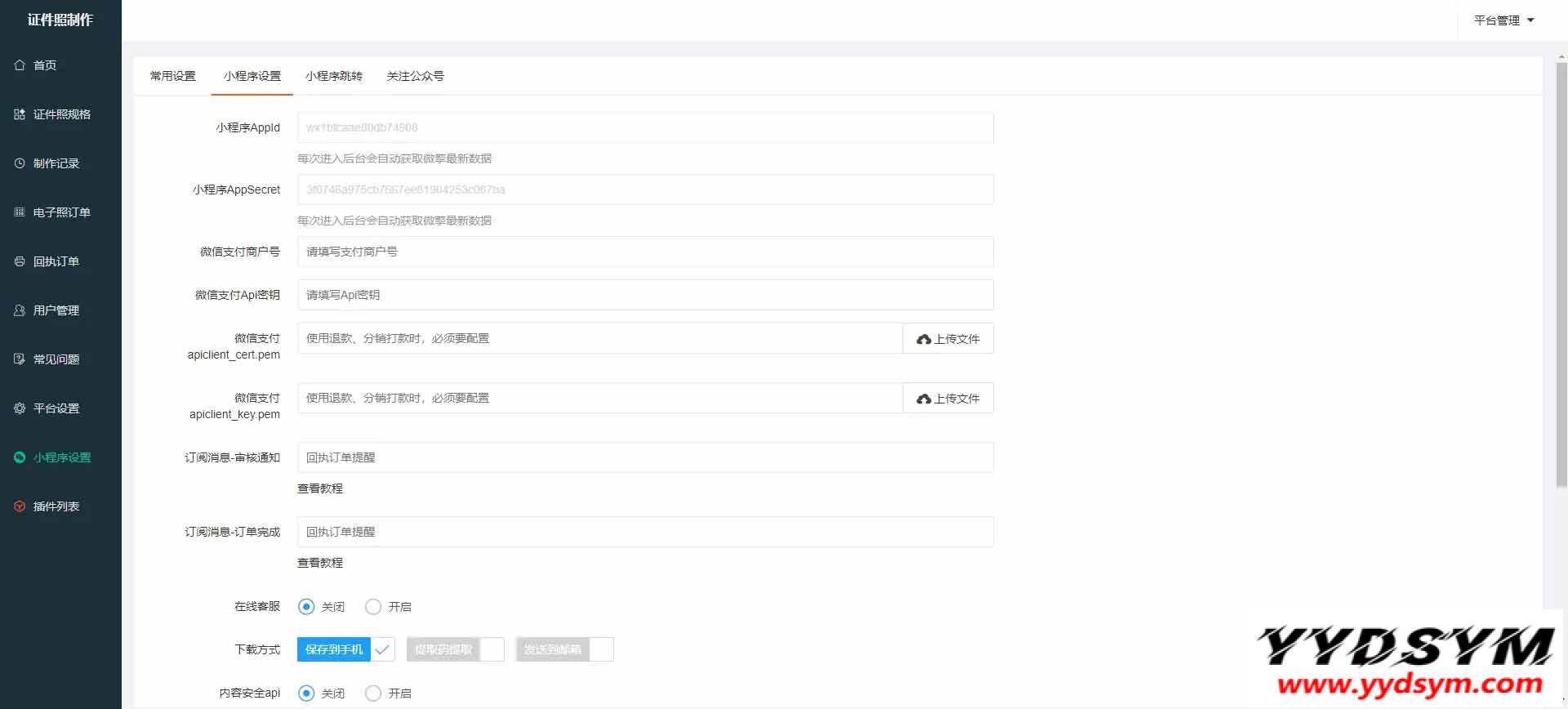The height and width of the screenshot is (709, 1568).
Task: Open 插件列表 via its cube icon
Action: pos(20,506)
